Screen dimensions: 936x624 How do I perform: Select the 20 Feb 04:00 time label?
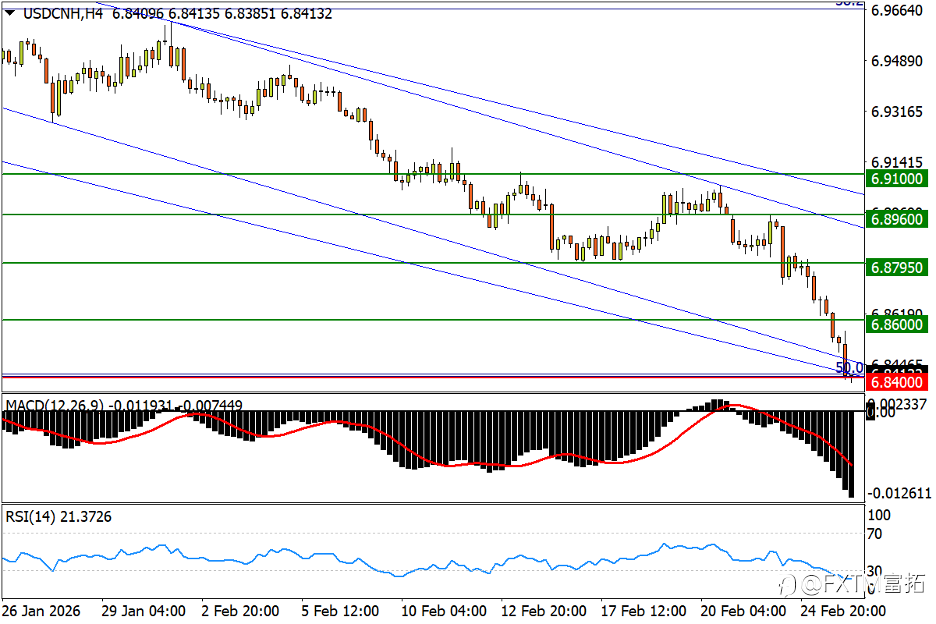click(x=743, y=611)
